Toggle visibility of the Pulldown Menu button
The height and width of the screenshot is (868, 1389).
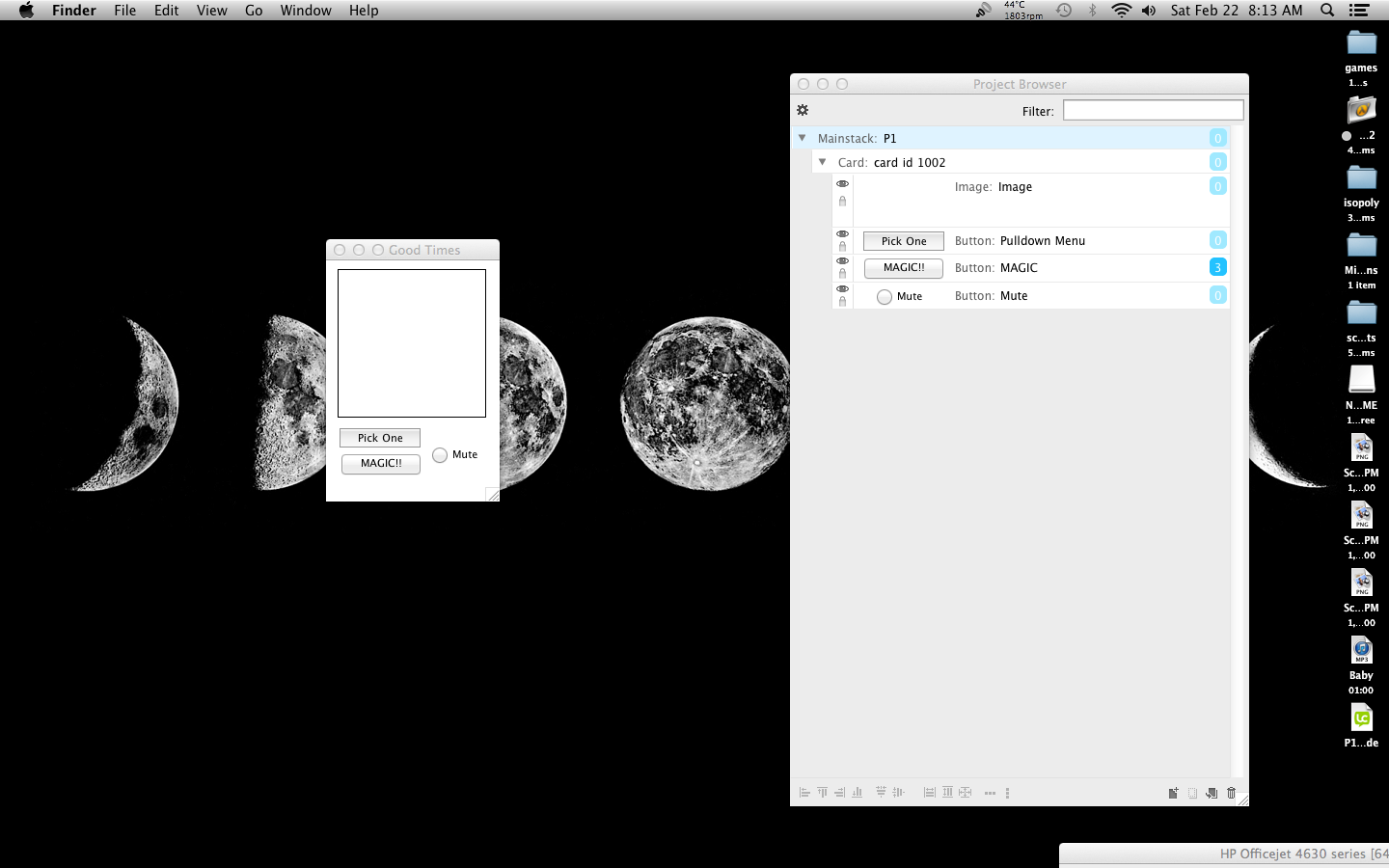[842, 234]
